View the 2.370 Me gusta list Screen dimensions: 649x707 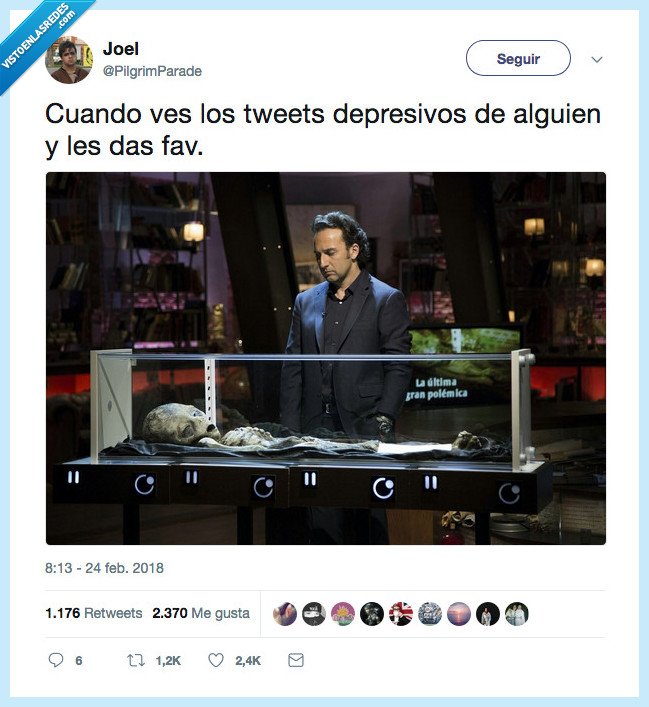click(x=201, y=613)
